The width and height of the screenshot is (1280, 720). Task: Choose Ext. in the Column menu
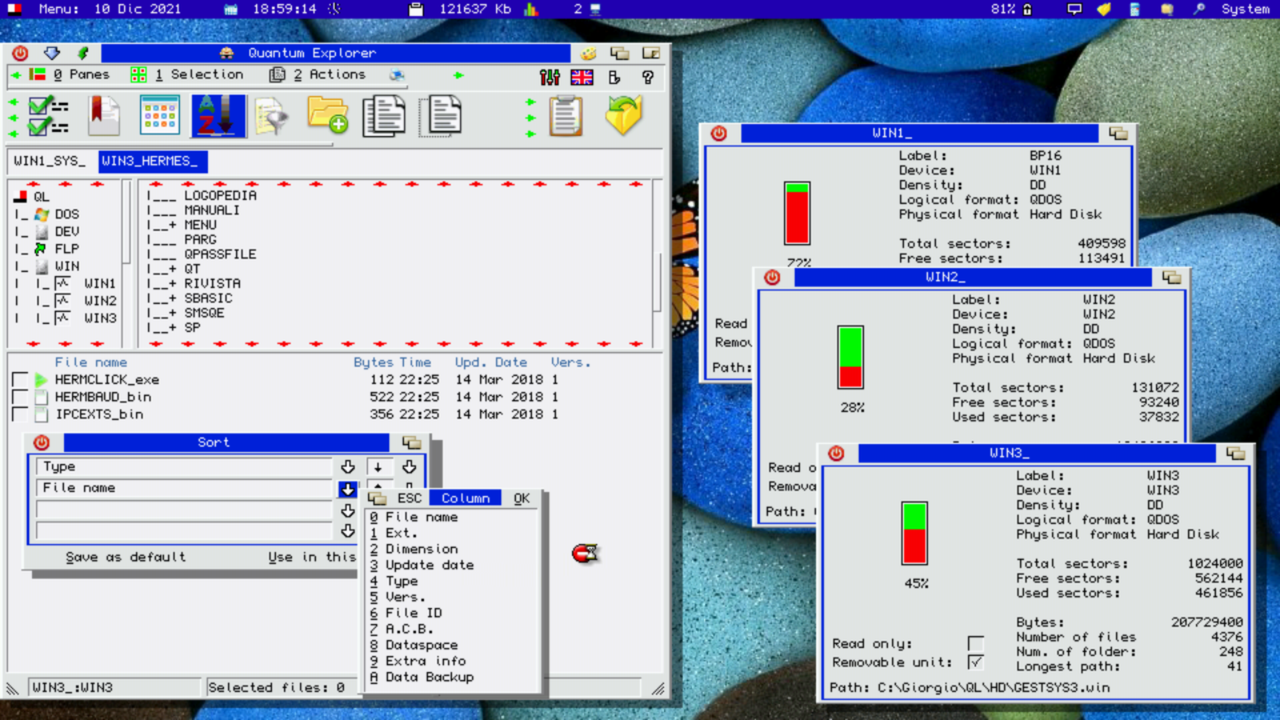pyautogui.click(x=393, y=533)
